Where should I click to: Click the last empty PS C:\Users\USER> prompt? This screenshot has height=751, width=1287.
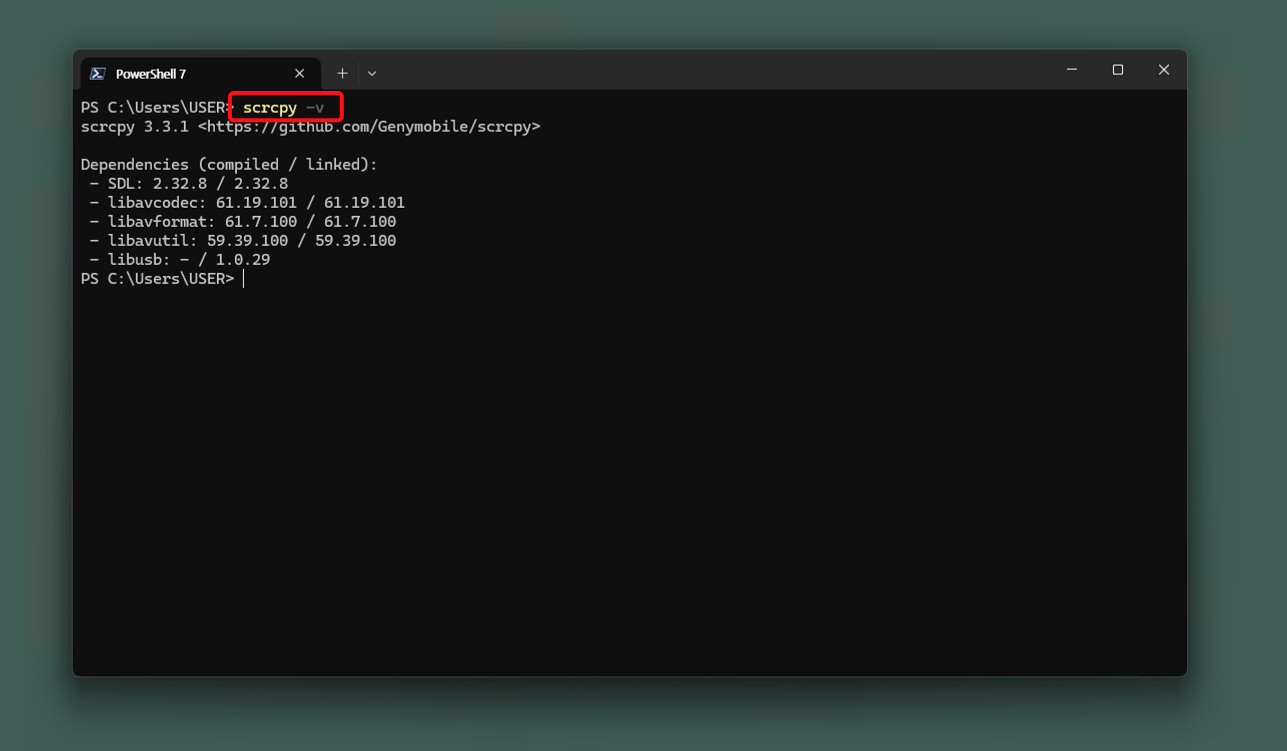pyautogui.click(x=158, y=279)
